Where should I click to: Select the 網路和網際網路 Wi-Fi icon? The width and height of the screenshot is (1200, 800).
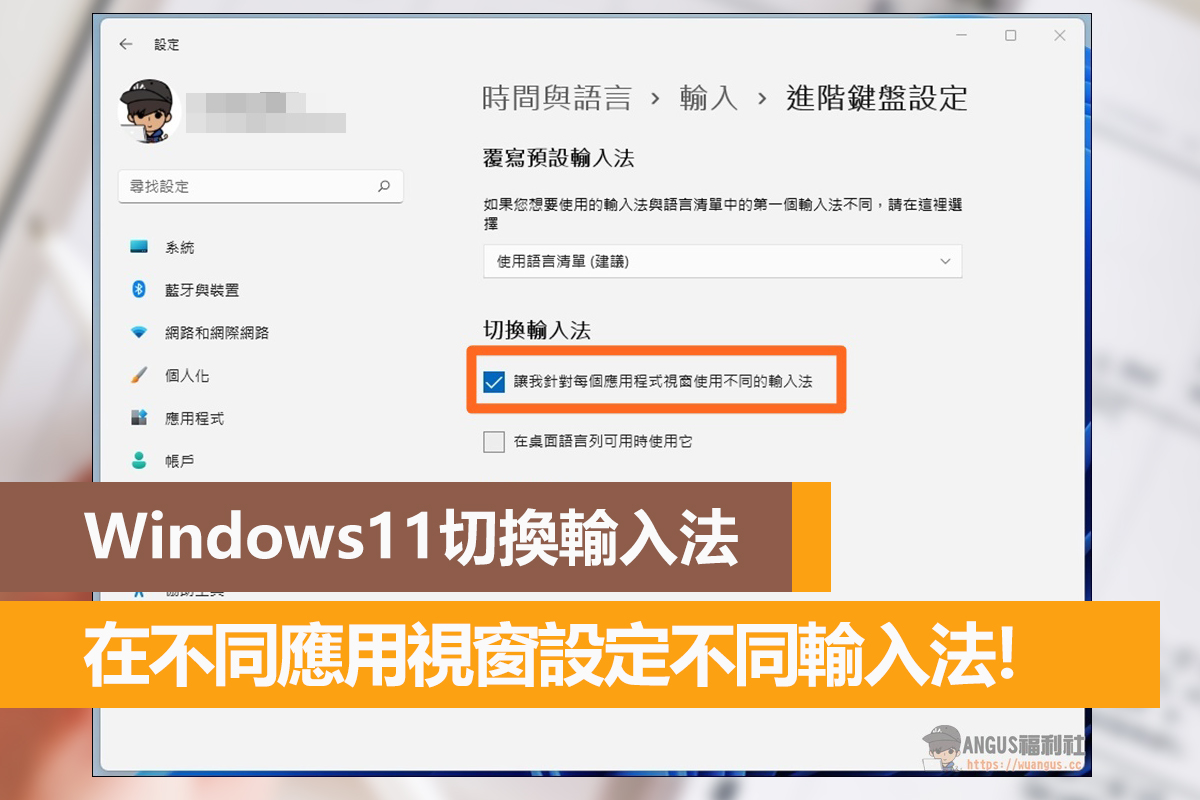[139, 332]
